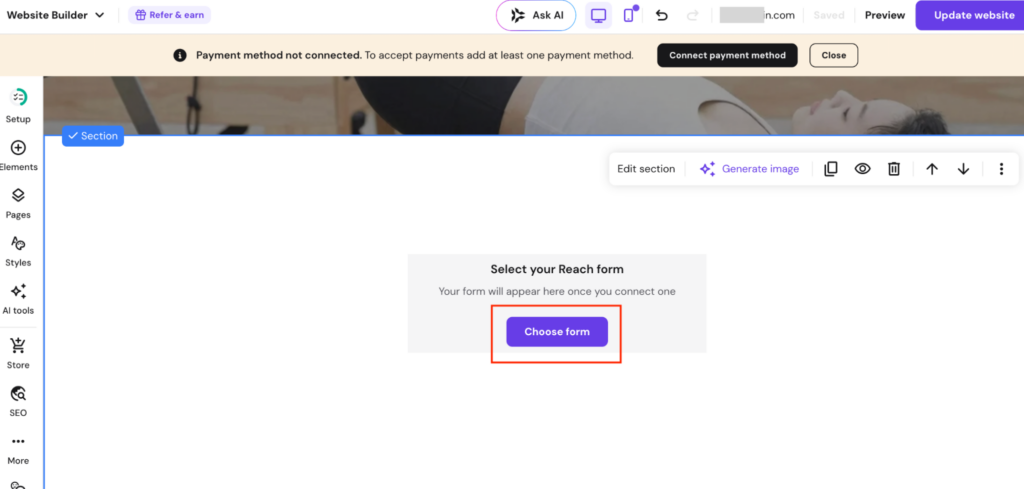Open the Setup checklist in sidebar
The image size is (1024, 489).
coord(18,106)
